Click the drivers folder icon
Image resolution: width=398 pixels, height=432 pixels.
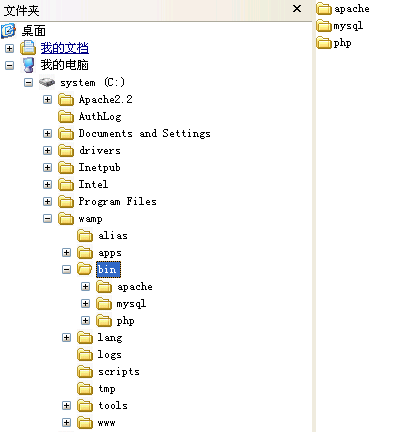coord(66,150)
